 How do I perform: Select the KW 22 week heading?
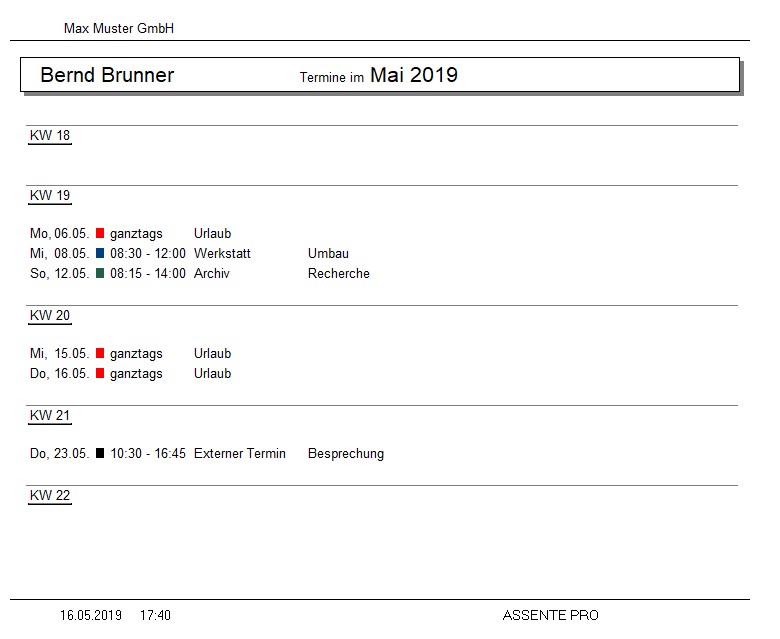50,495
